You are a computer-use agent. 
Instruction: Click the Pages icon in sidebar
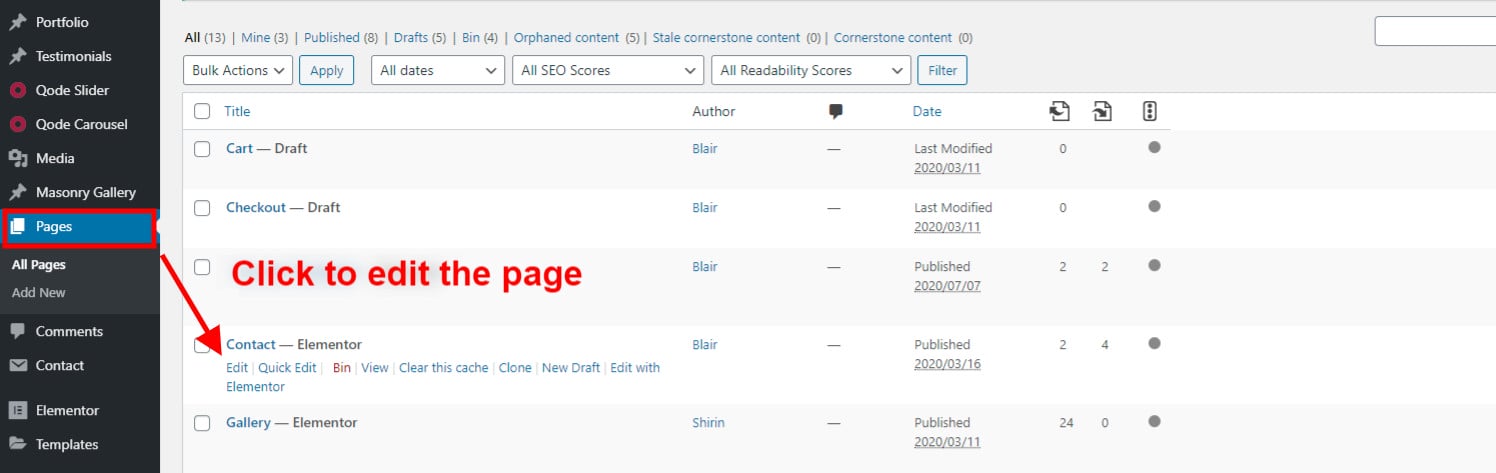pyautogui.click(x=18, y=227)
